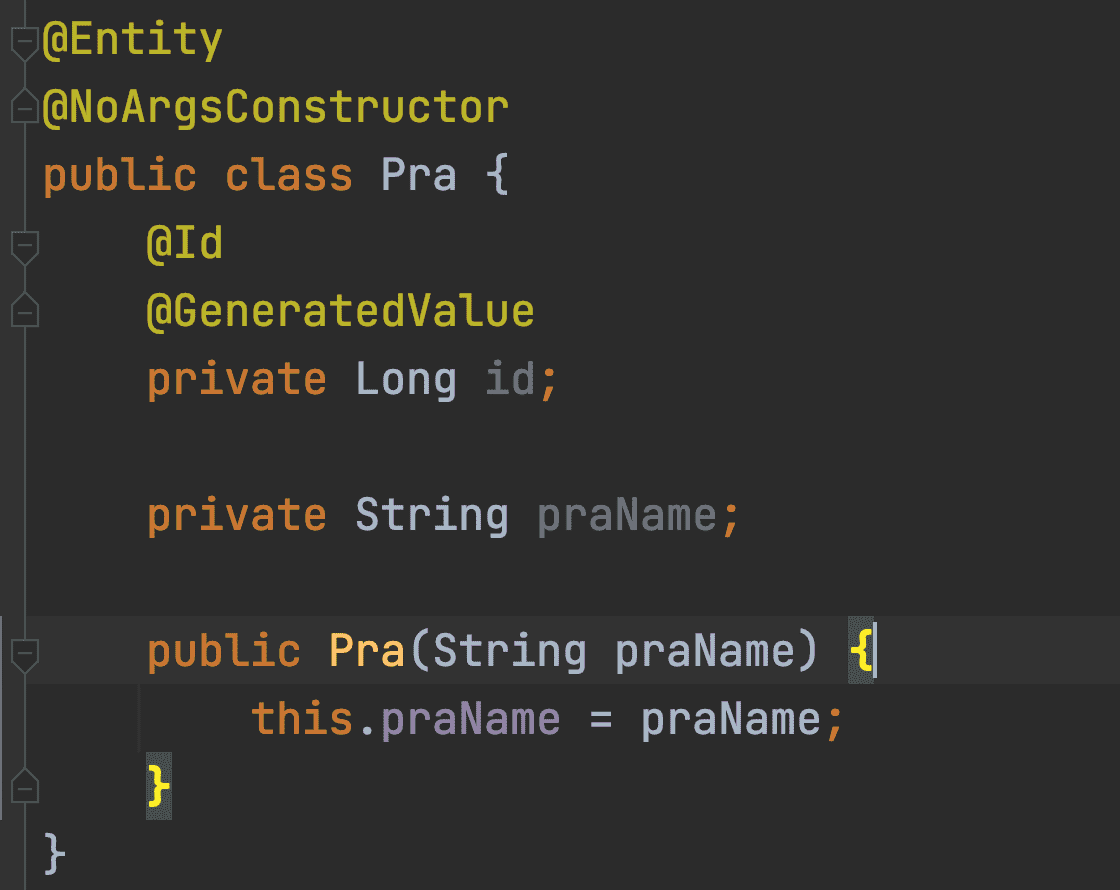Click the @Entity annotation text
Viewport: 1120px width, 890px height.
pos(132,41)
